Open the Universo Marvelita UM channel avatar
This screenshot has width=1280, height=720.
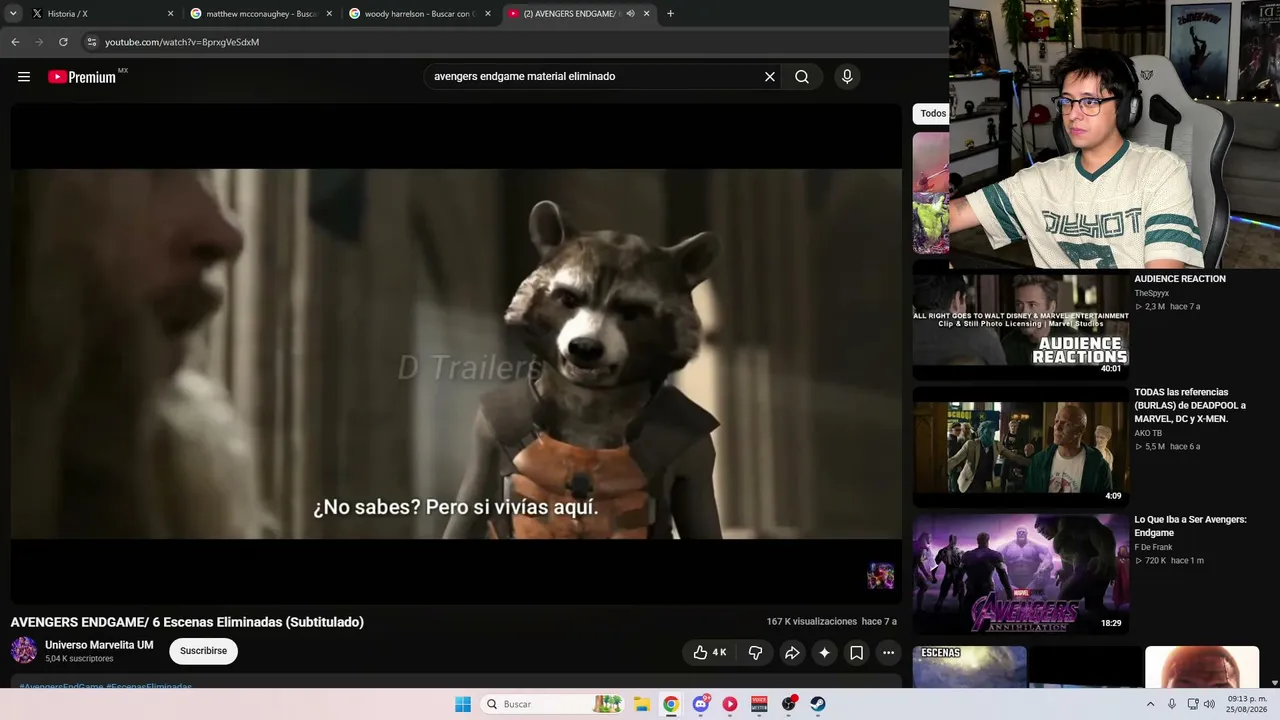pyautogui.click(x=24, y=651)
